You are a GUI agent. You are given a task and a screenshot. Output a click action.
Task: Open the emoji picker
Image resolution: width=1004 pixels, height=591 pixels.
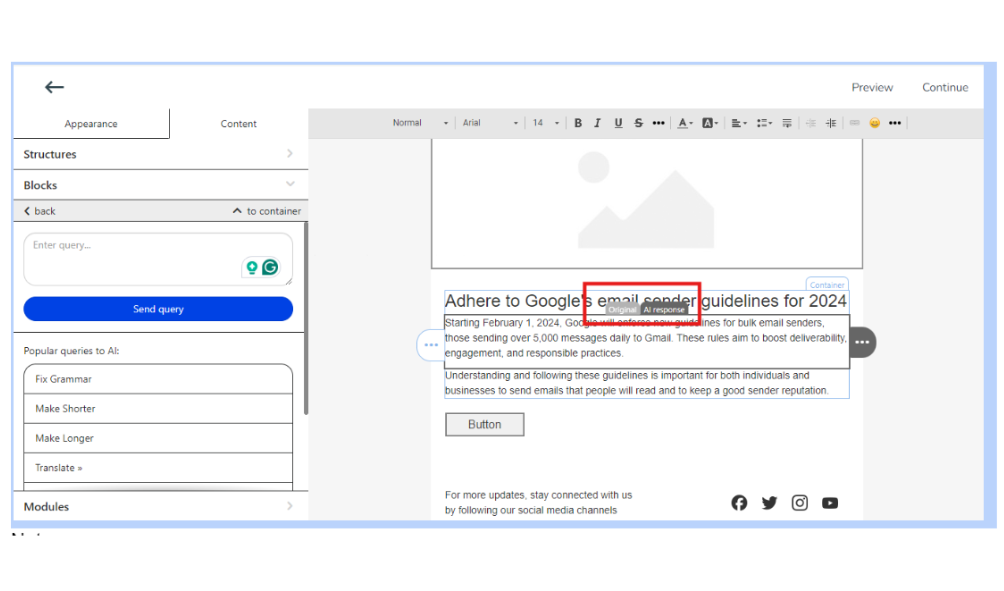[x=875, y=123]
